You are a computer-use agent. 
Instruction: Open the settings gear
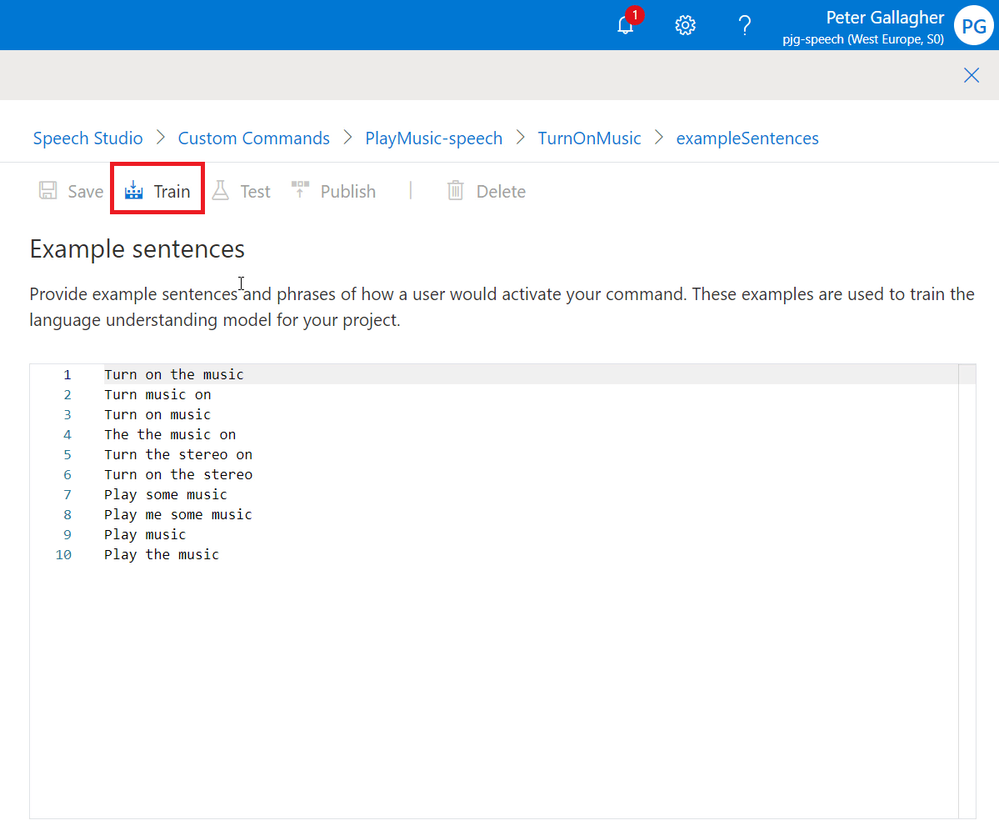[685, 25]
